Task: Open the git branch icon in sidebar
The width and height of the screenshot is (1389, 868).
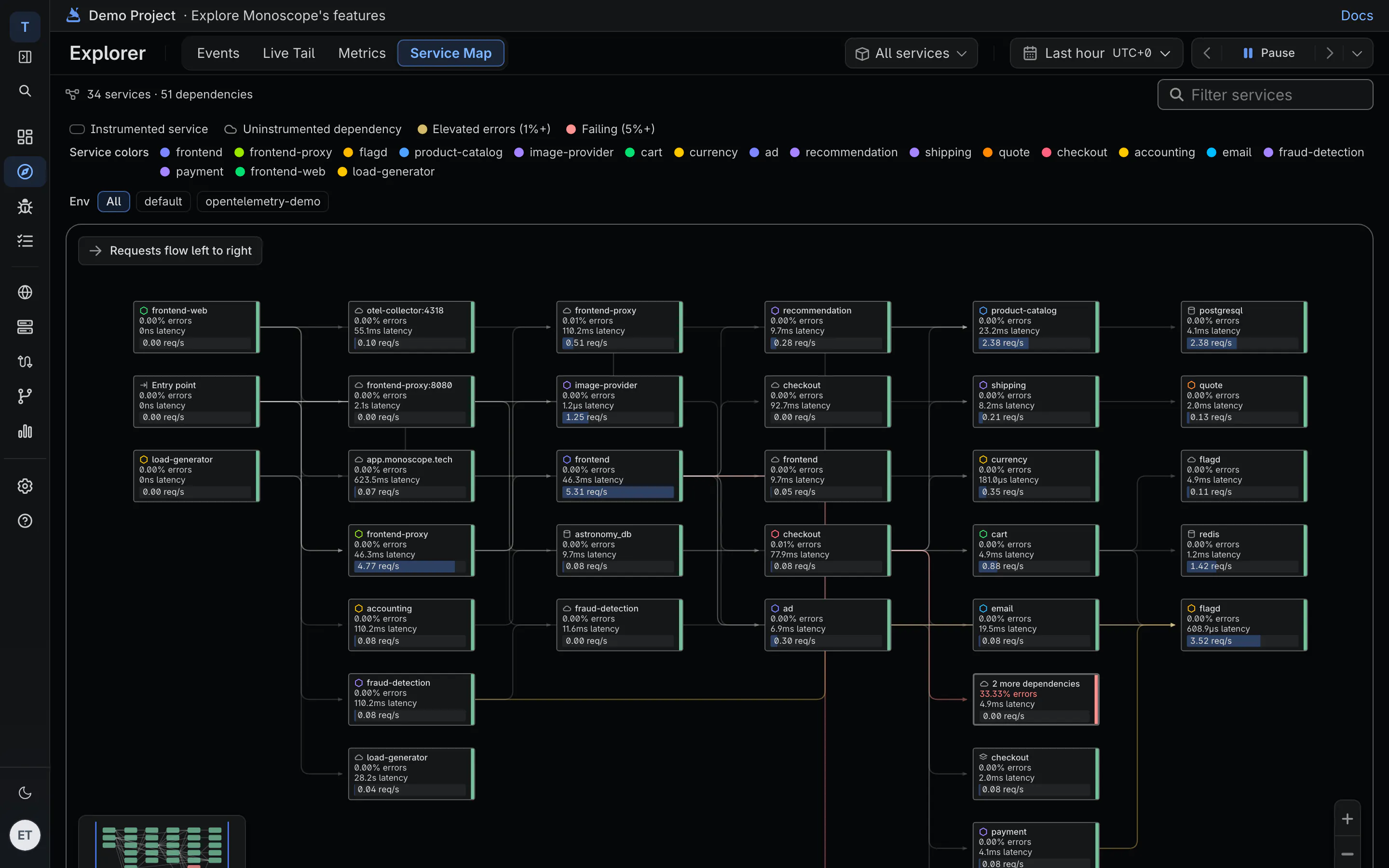Action: 25,396
